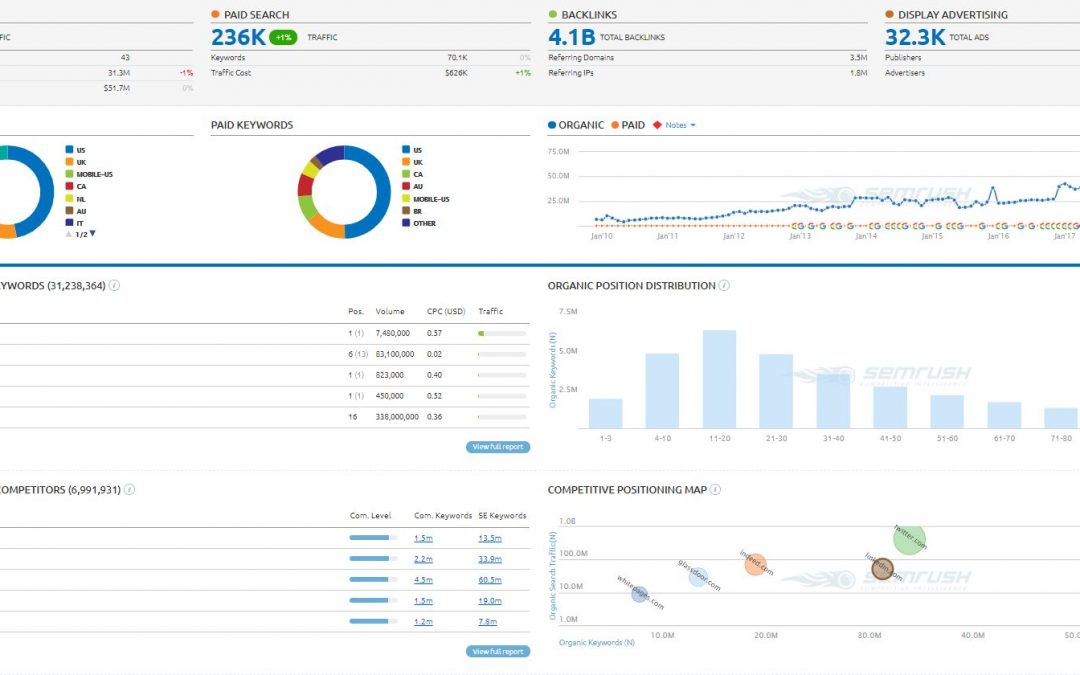
Task: Click competition level bar in the 60.5m row
Action: click(x=373, y=580)
